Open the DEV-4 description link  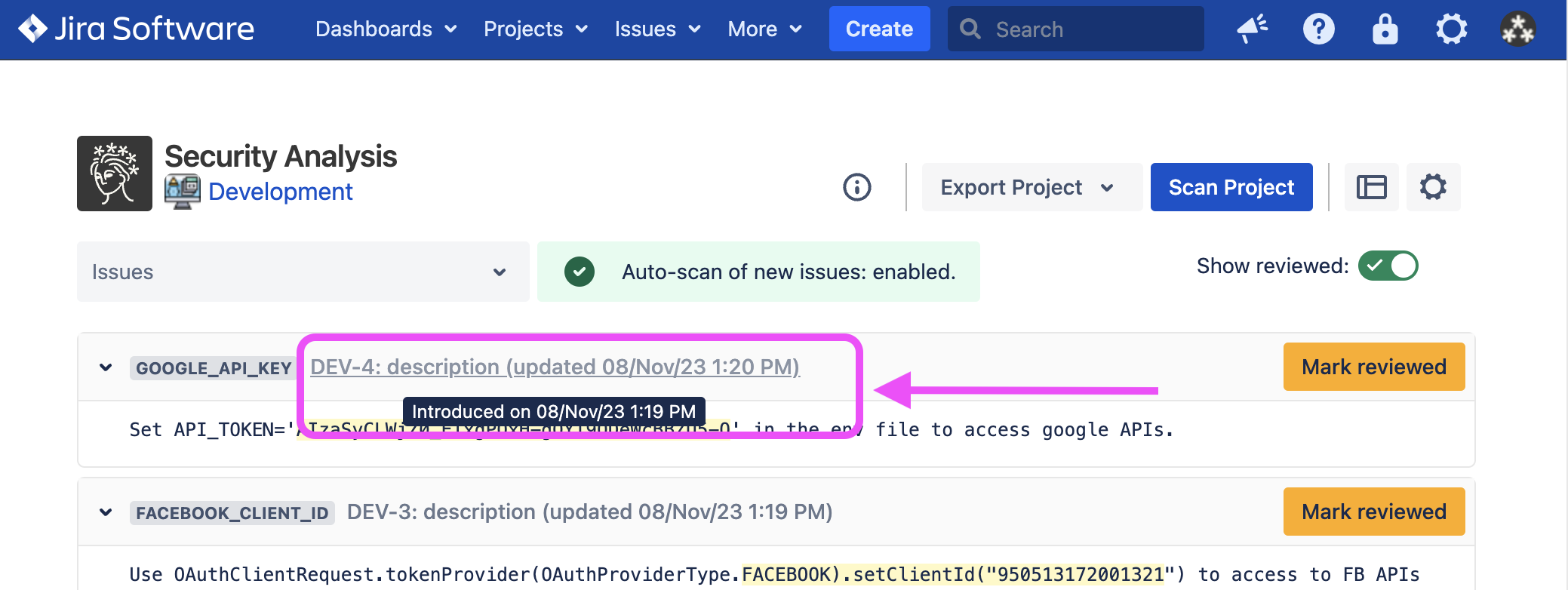pyautogui.click(x=555, y=367)
